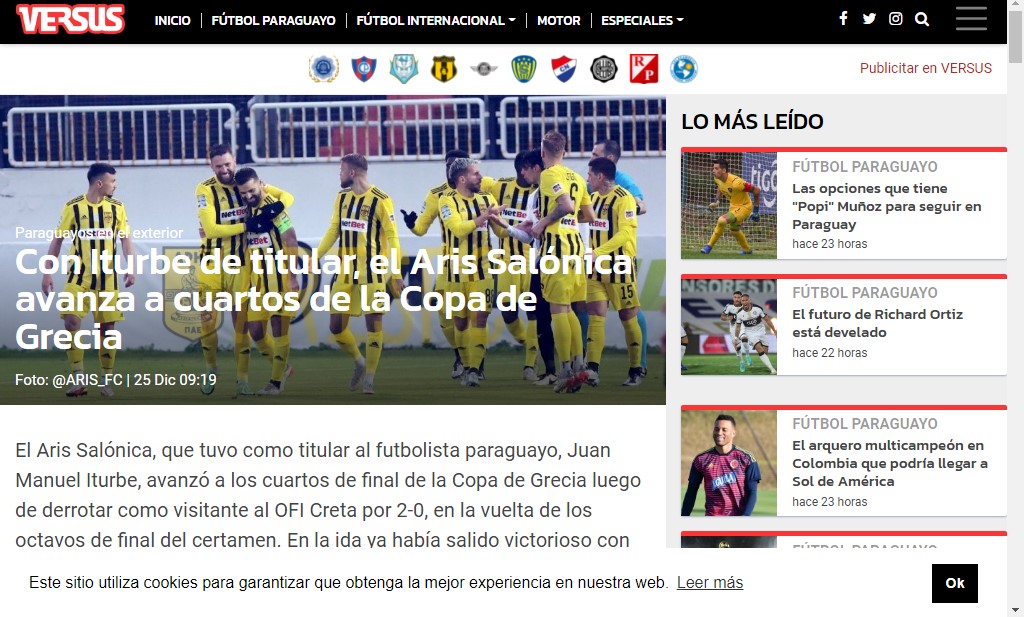Open the Twitter icon in the header
Screen dimensions: 1024x617
(x=869, y=18)
